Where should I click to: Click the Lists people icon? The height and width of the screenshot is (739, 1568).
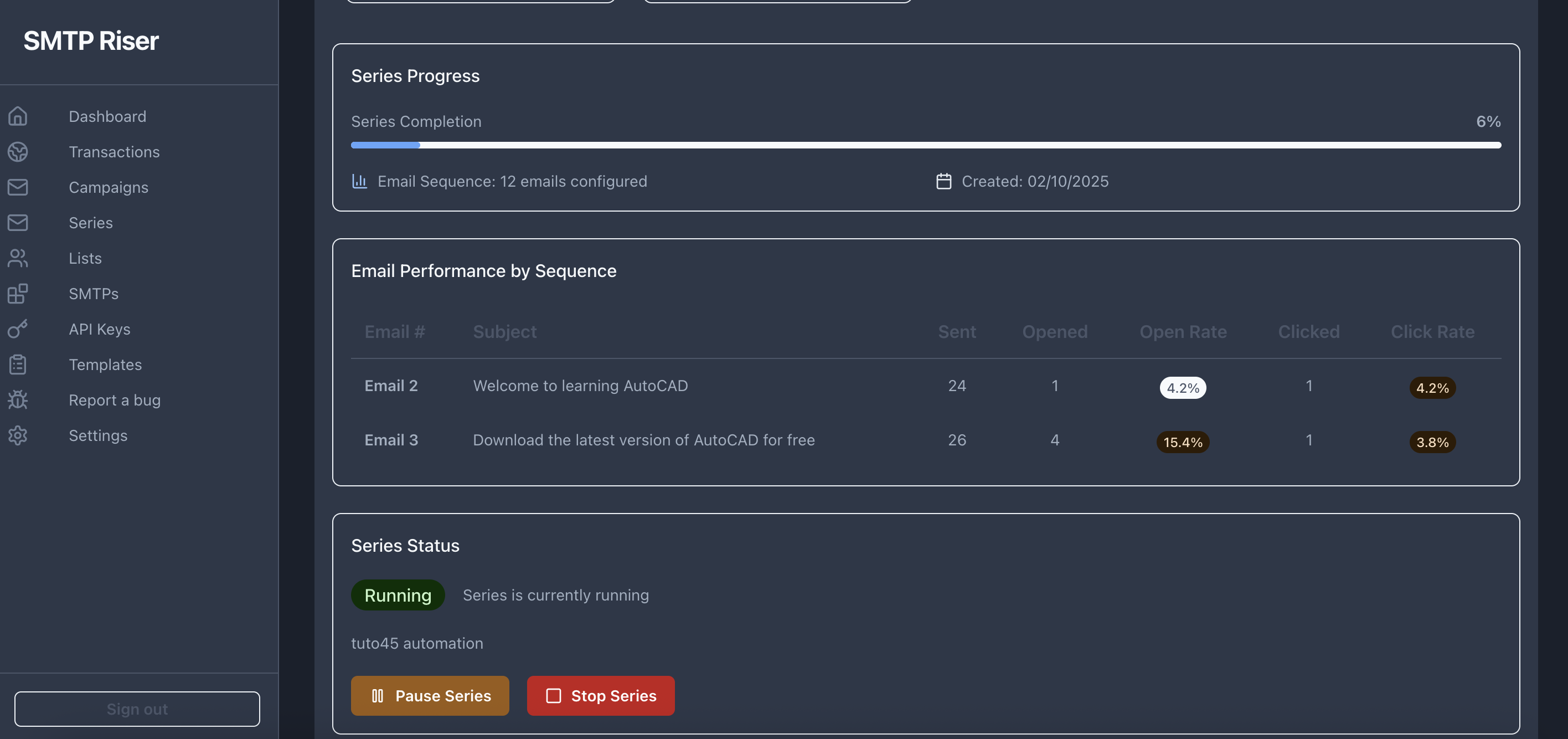pos(18,258)
